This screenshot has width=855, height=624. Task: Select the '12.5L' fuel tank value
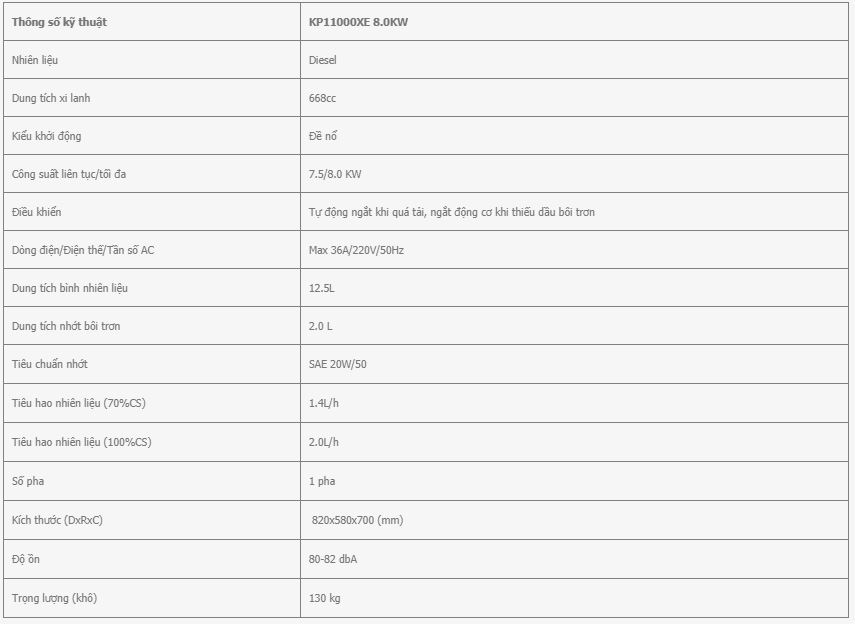tap(322, 288)
